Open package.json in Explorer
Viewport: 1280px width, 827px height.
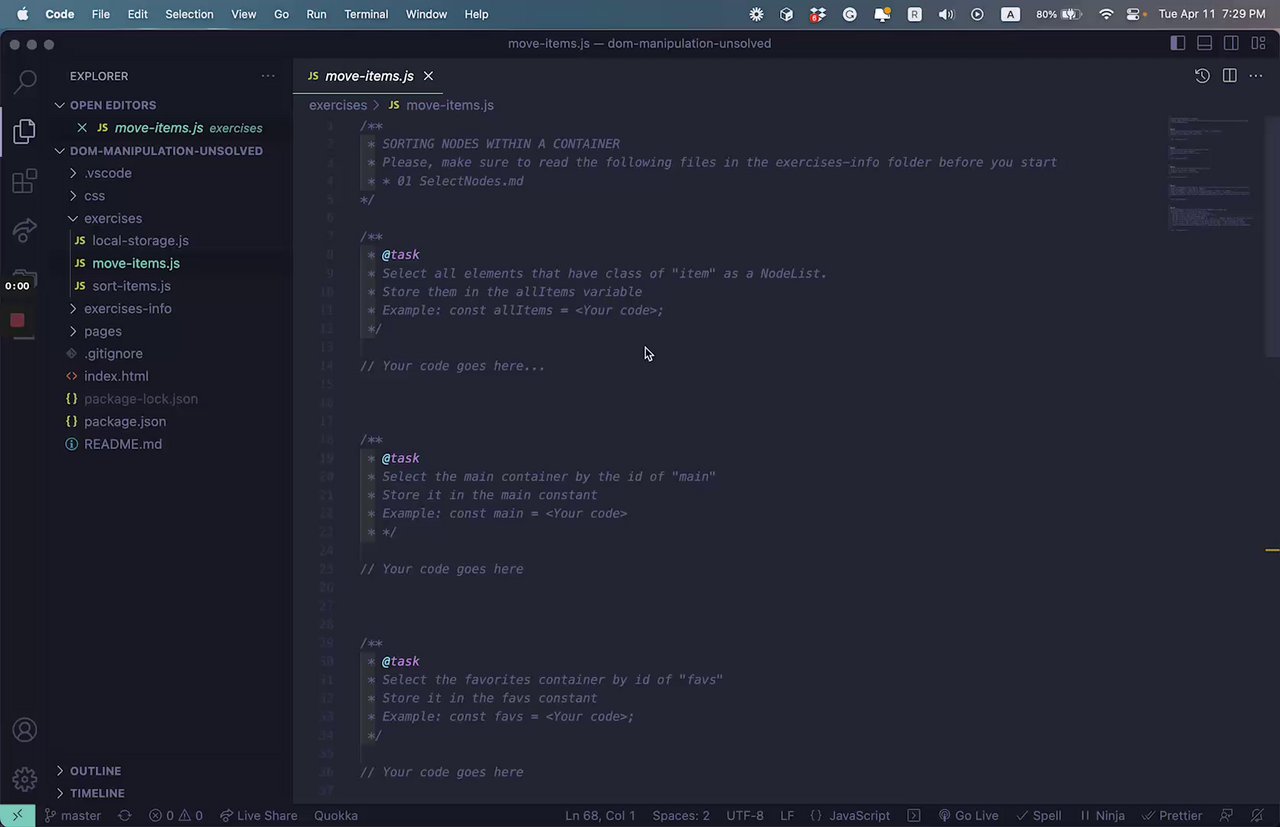click(125, 421)
